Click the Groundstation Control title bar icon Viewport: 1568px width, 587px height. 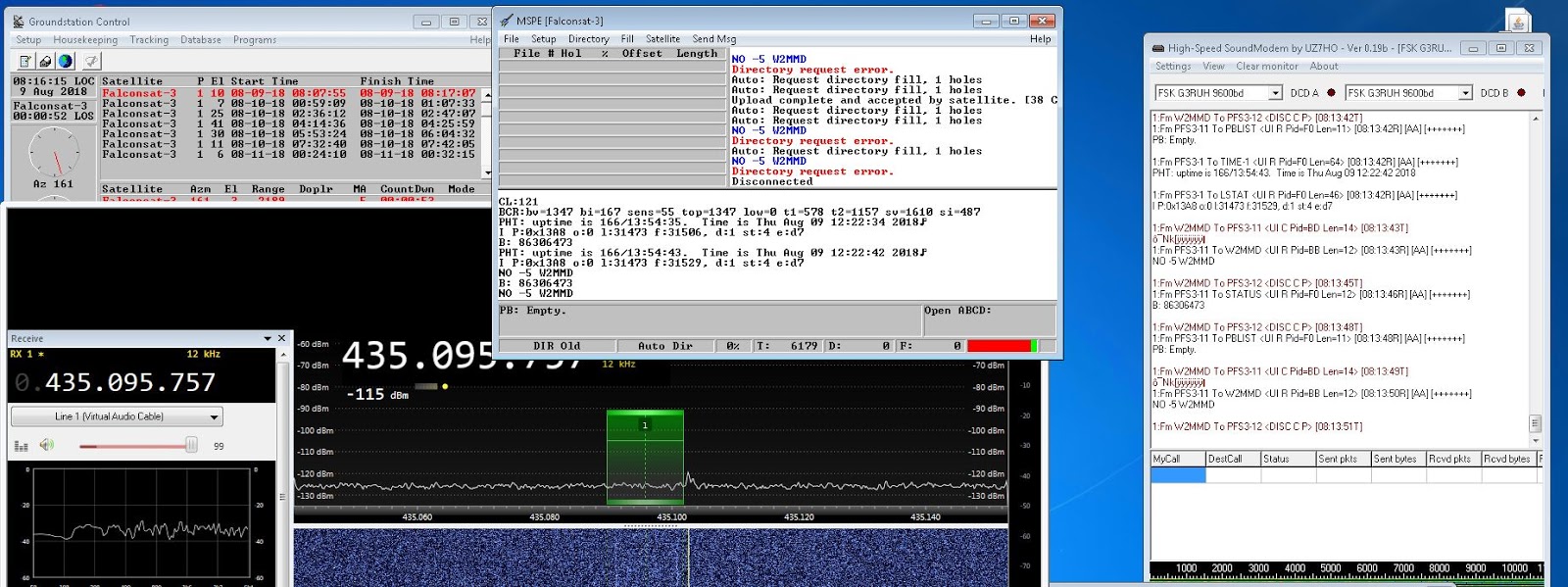(x=19, y=21)
